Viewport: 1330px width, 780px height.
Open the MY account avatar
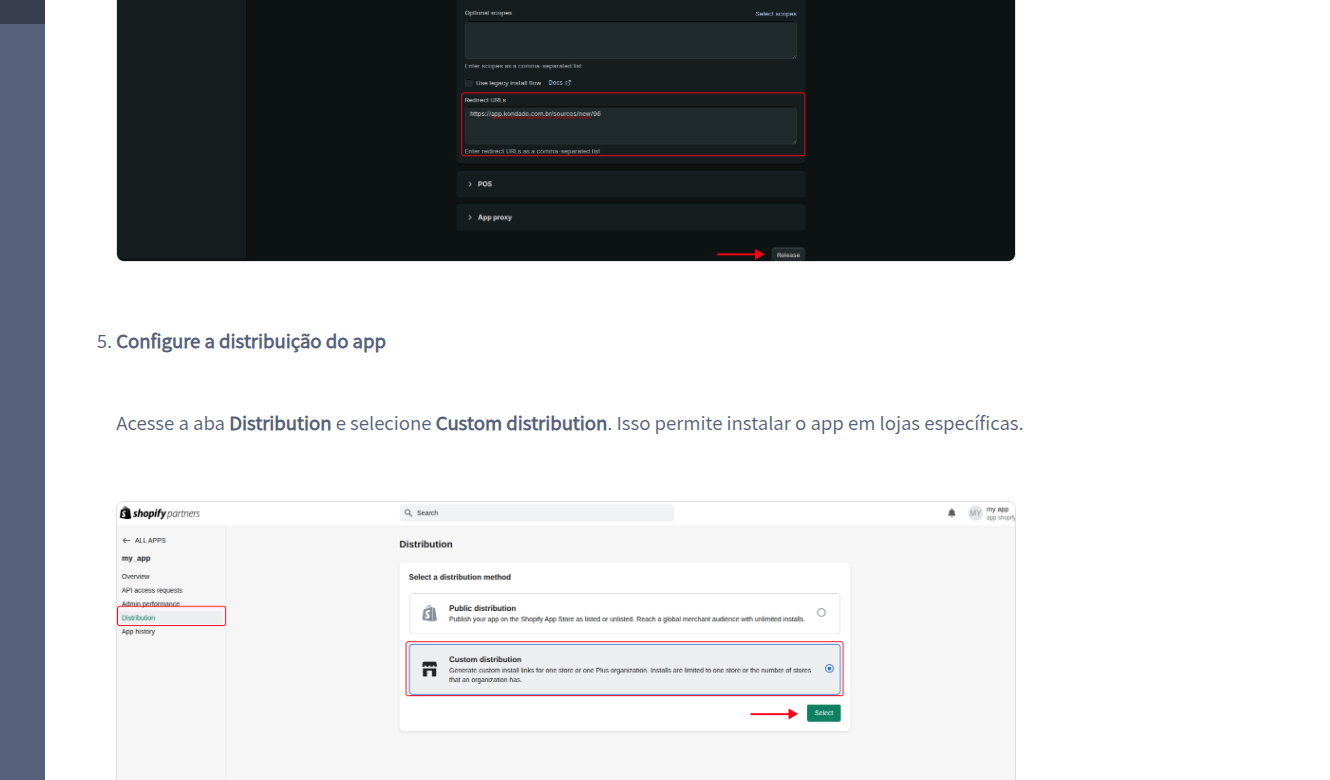click(975, 513)
